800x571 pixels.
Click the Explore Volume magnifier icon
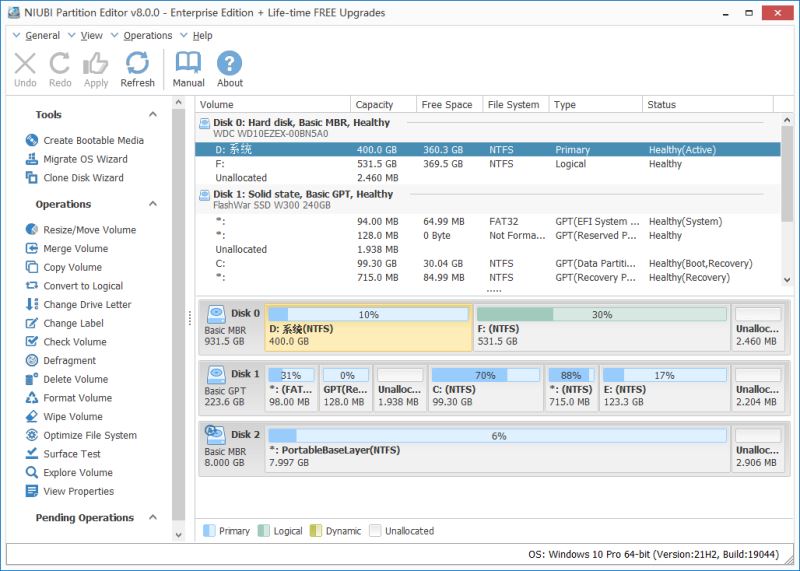(32, 473)
